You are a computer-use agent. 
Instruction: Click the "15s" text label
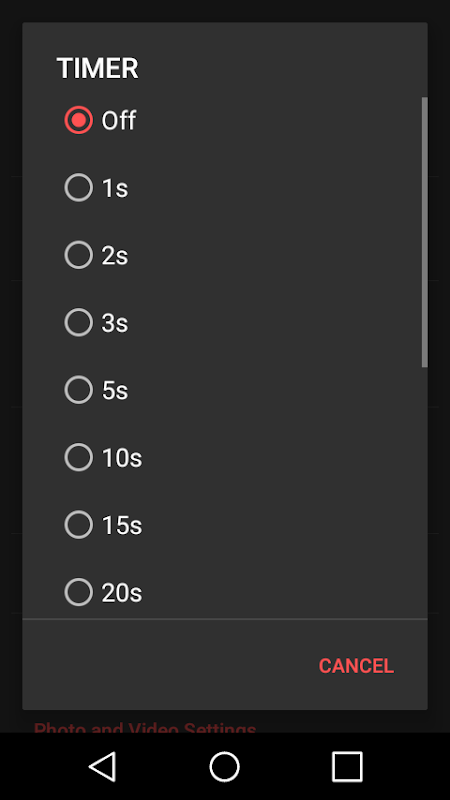click(x=122, y=525)
